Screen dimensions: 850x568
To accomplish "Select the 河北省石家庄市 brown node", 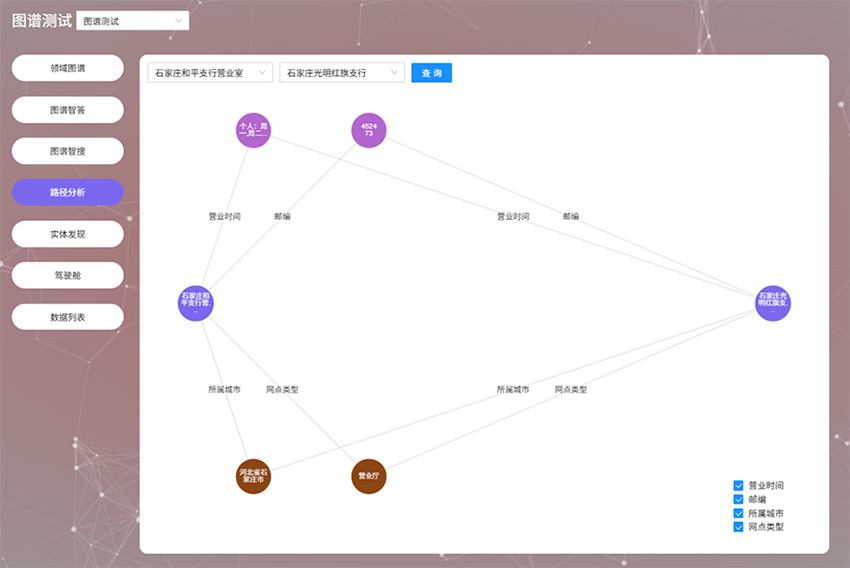I will pos(253,476).
